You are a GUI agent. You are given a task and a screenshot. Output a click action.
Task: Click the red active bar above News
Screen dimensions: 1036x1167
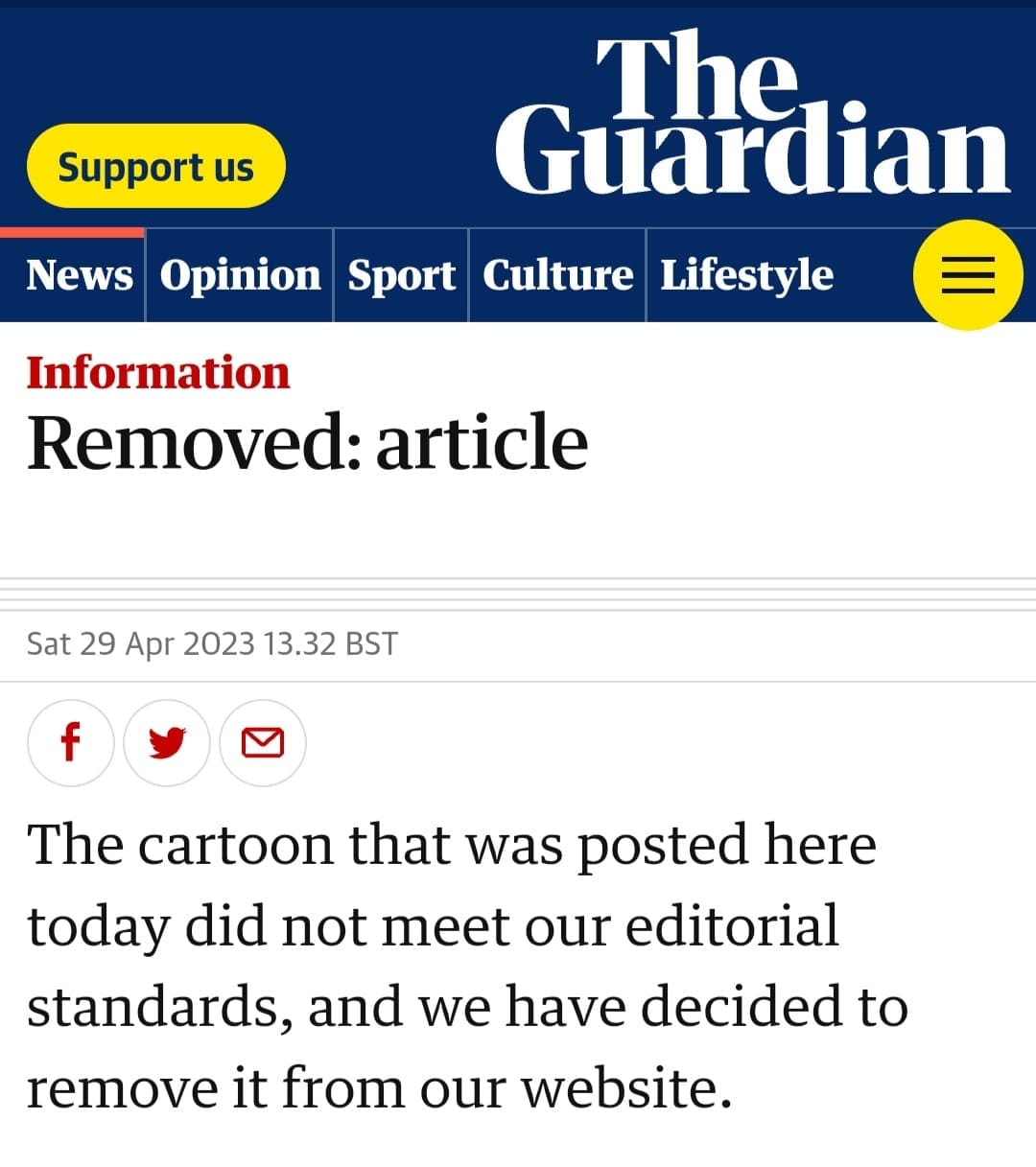click(72, 232)
